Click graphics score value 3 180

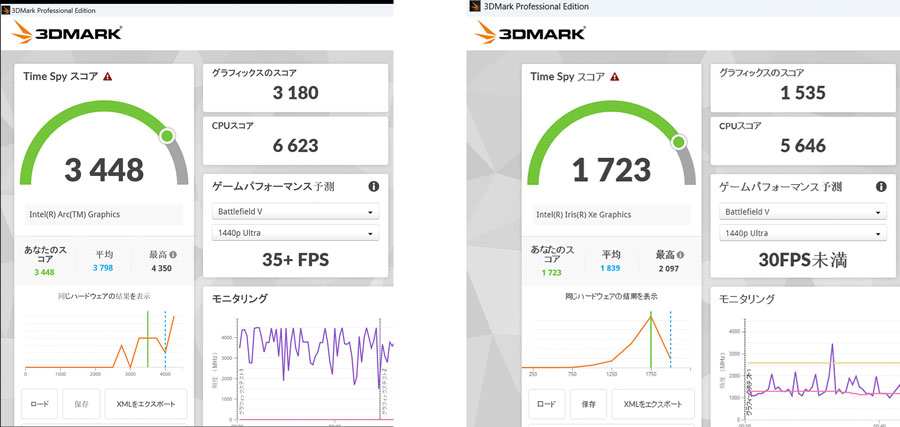point(296,93)
